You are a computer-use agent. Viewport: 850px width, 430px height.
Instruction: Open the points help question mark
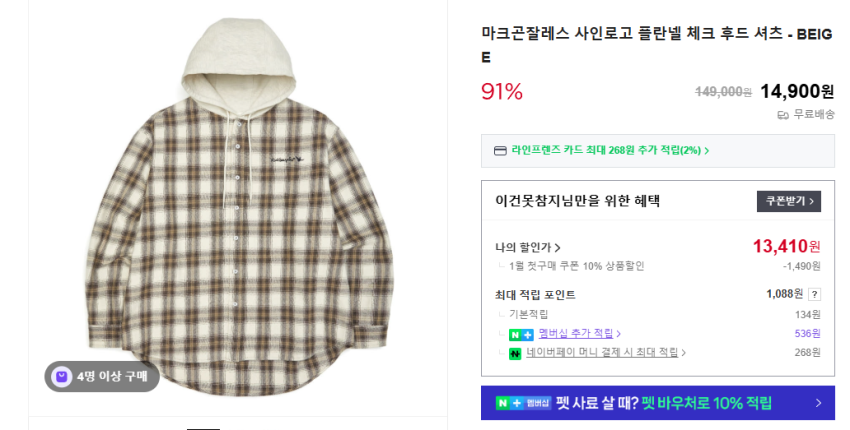(814, 294)
